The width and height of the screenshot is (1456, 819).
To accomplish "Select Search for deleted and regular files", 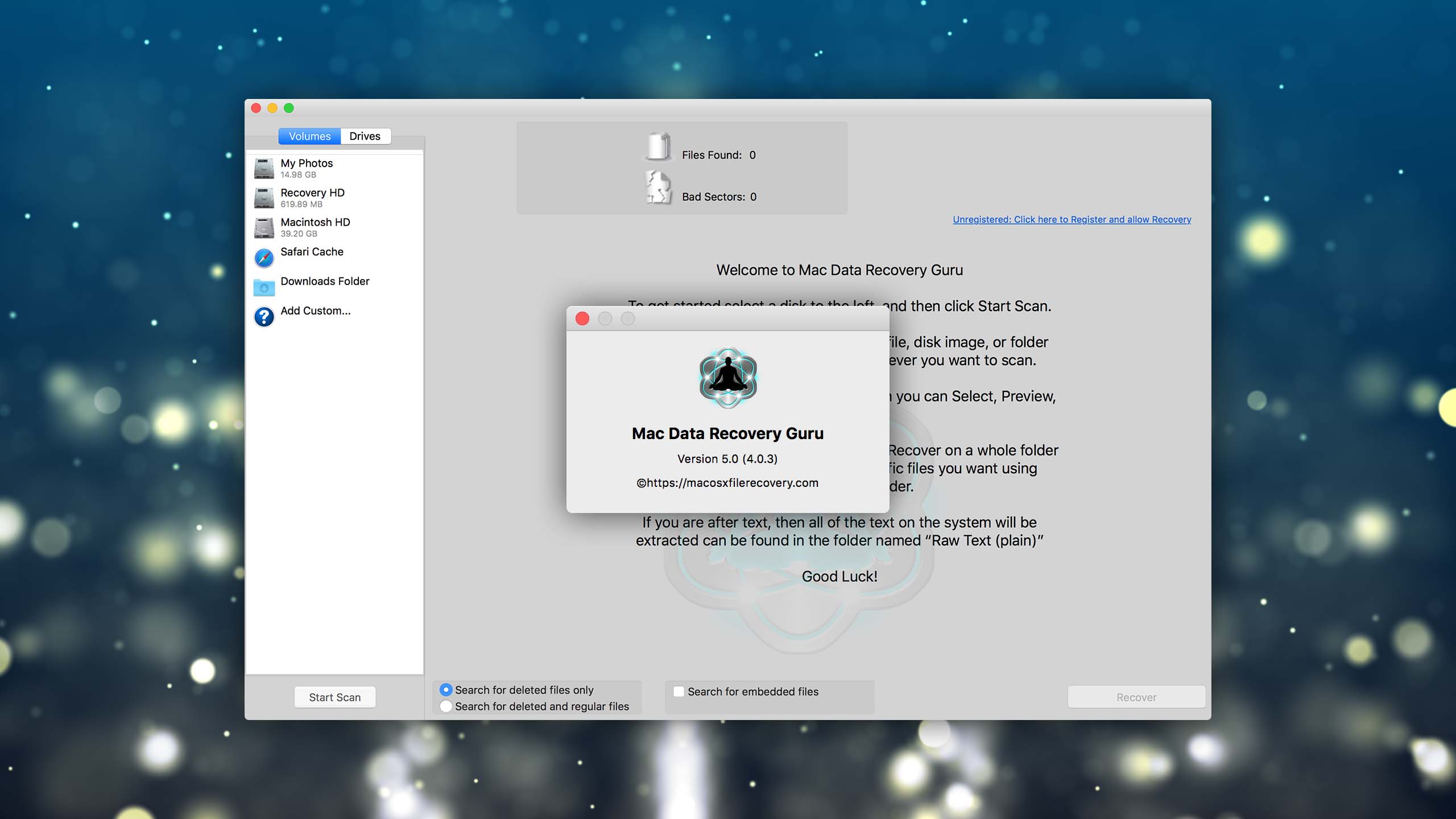I will pos(446,706).
